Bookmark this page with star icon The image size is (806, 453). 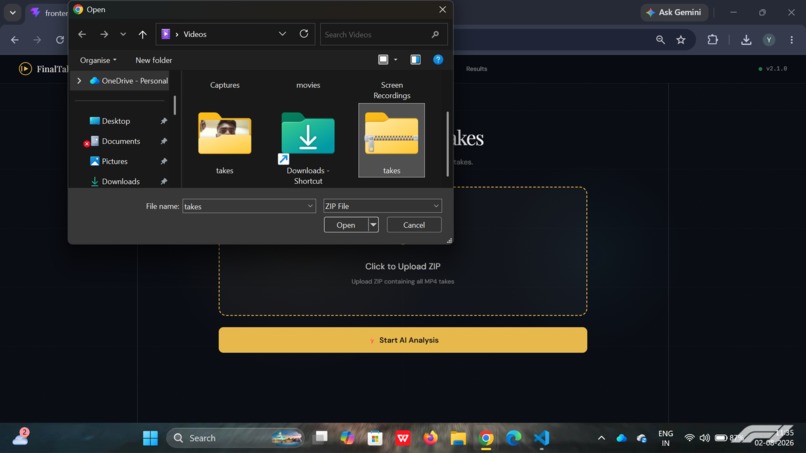[681, 40]
